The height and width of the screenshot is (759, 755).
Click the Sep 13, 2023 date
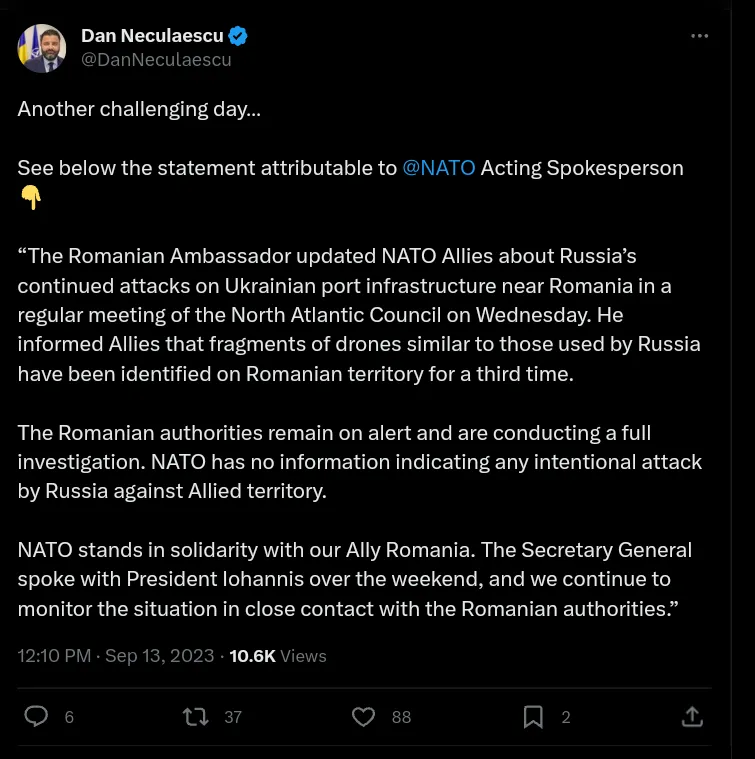pyautogui.click(x=159, y=656)
